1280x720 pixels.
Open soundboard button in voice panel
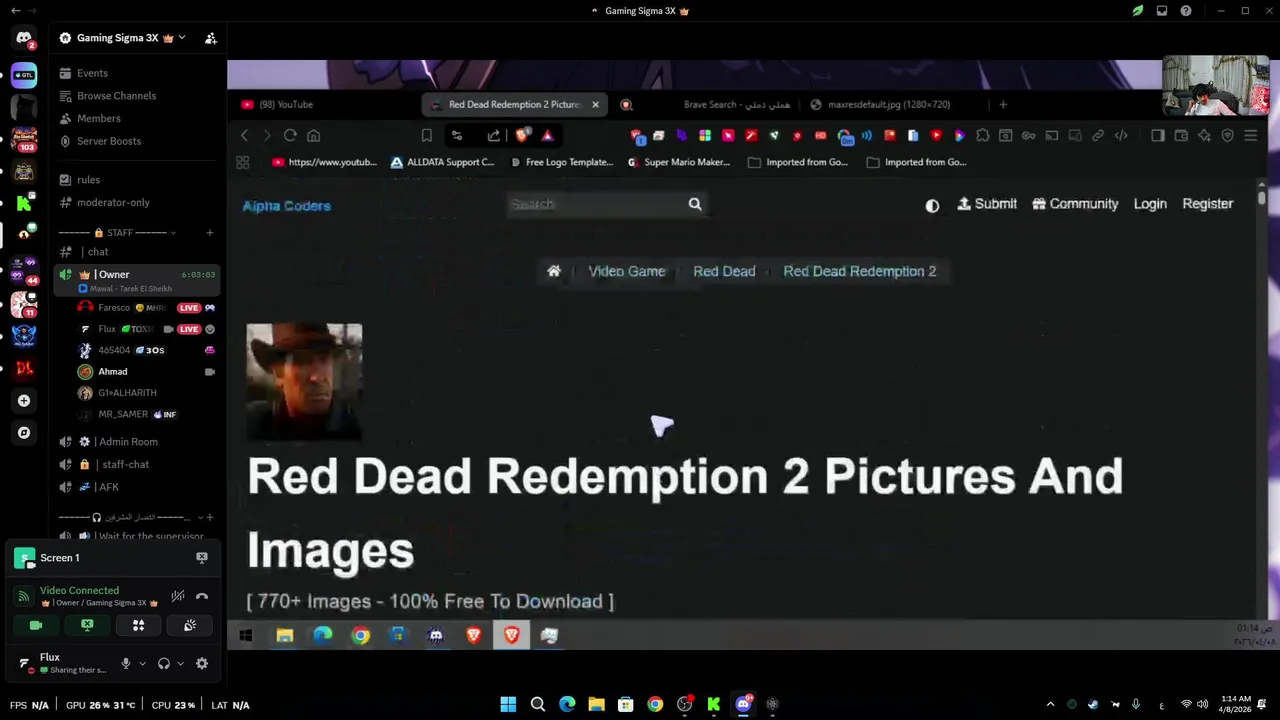pos(190,625)
